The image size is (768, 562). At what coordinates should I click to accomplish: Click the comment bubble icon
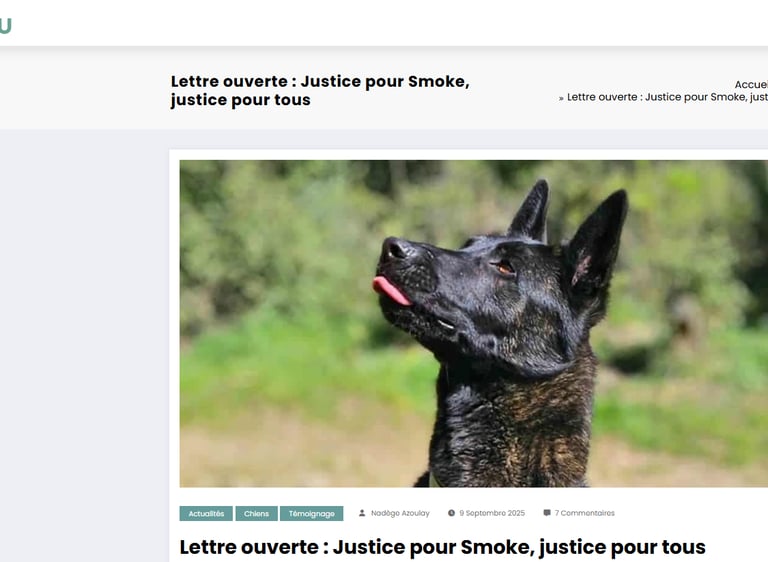547,513
